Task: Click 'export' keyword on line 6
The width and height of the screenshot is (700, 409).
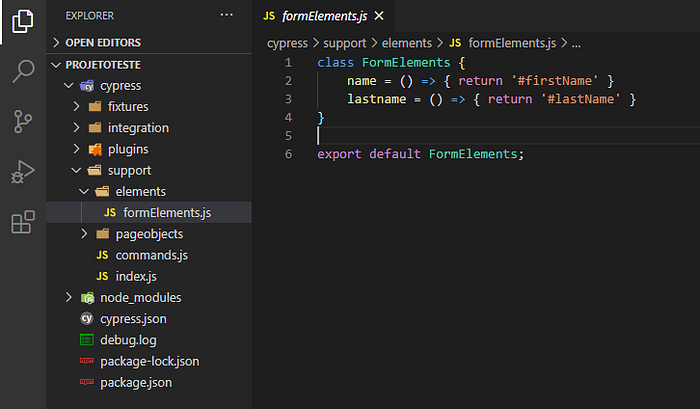Action: click(339, 154)
